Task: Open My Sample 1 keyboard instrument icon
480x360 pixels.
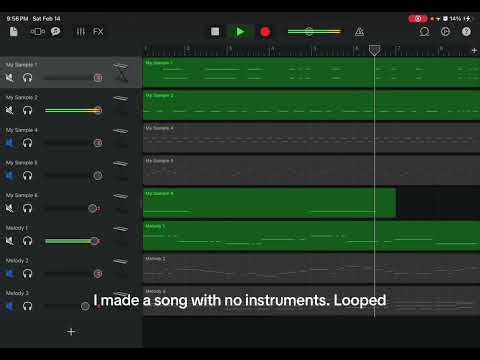Action: (x=120, y=72)
